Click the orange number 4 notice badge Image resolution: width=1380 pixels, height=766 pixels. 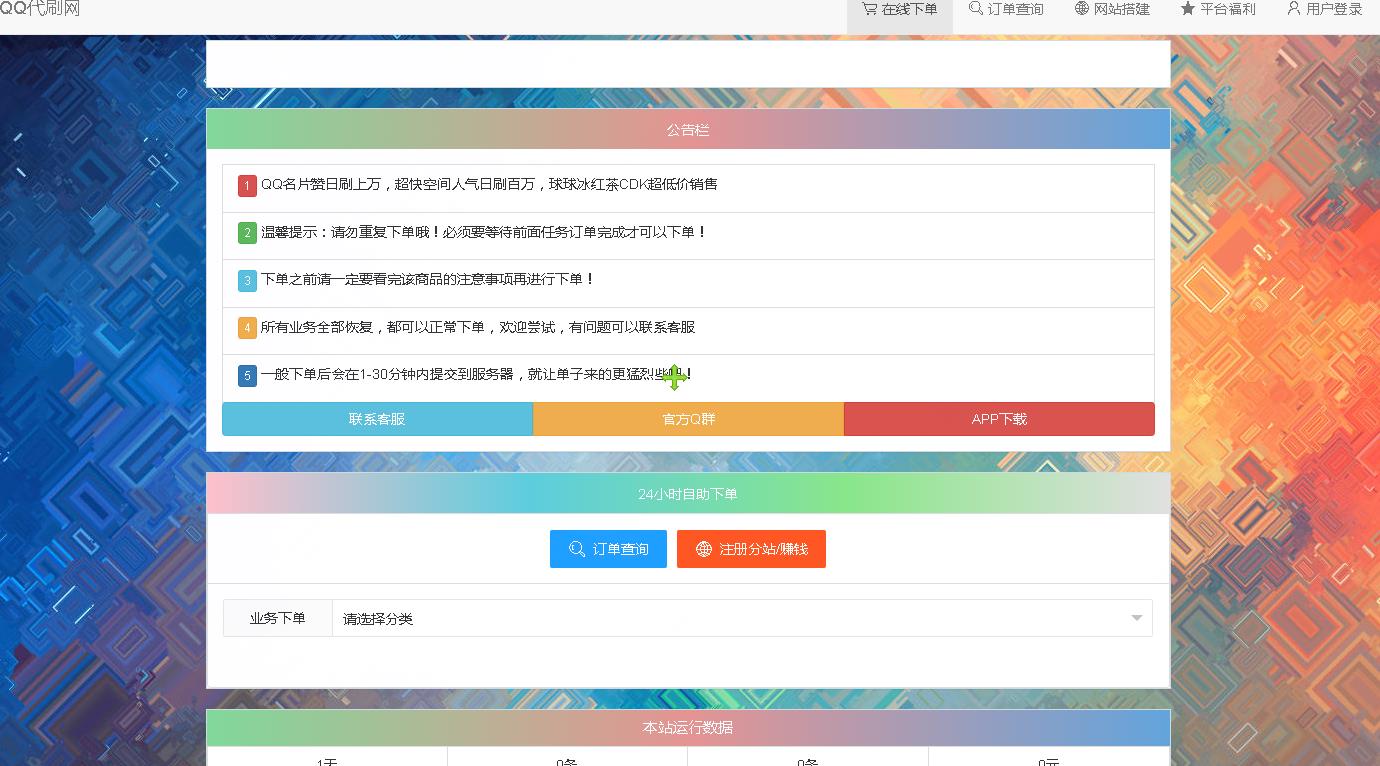pos(247,328)
